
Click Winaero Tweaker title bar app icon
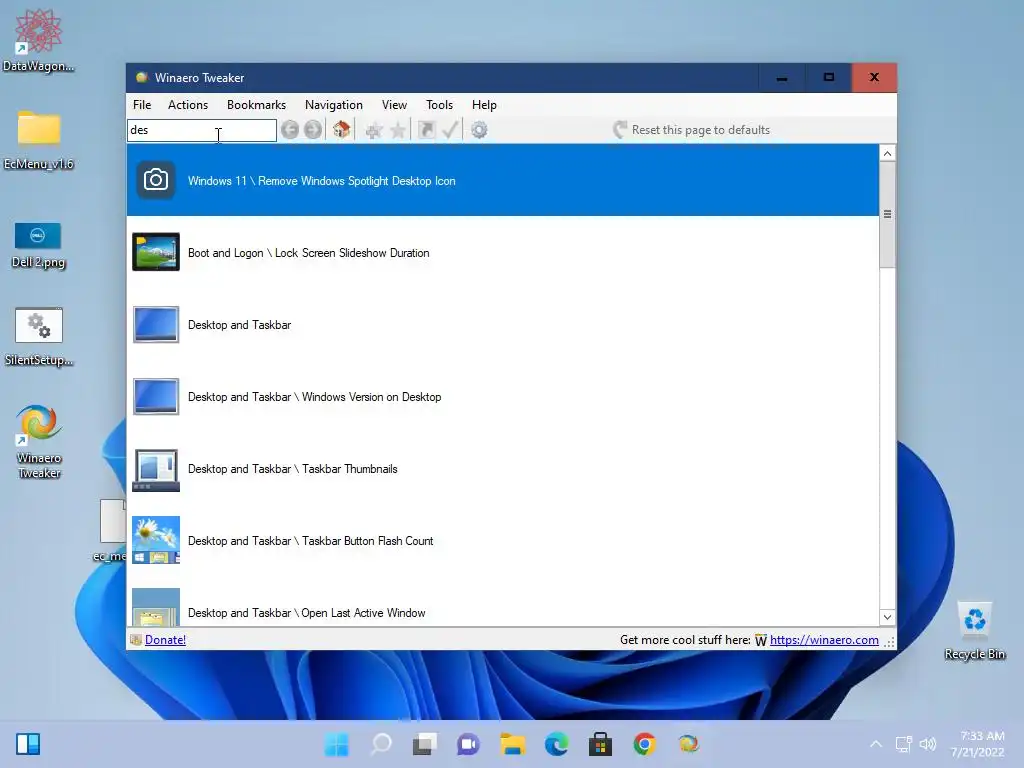tap(141, 78)
